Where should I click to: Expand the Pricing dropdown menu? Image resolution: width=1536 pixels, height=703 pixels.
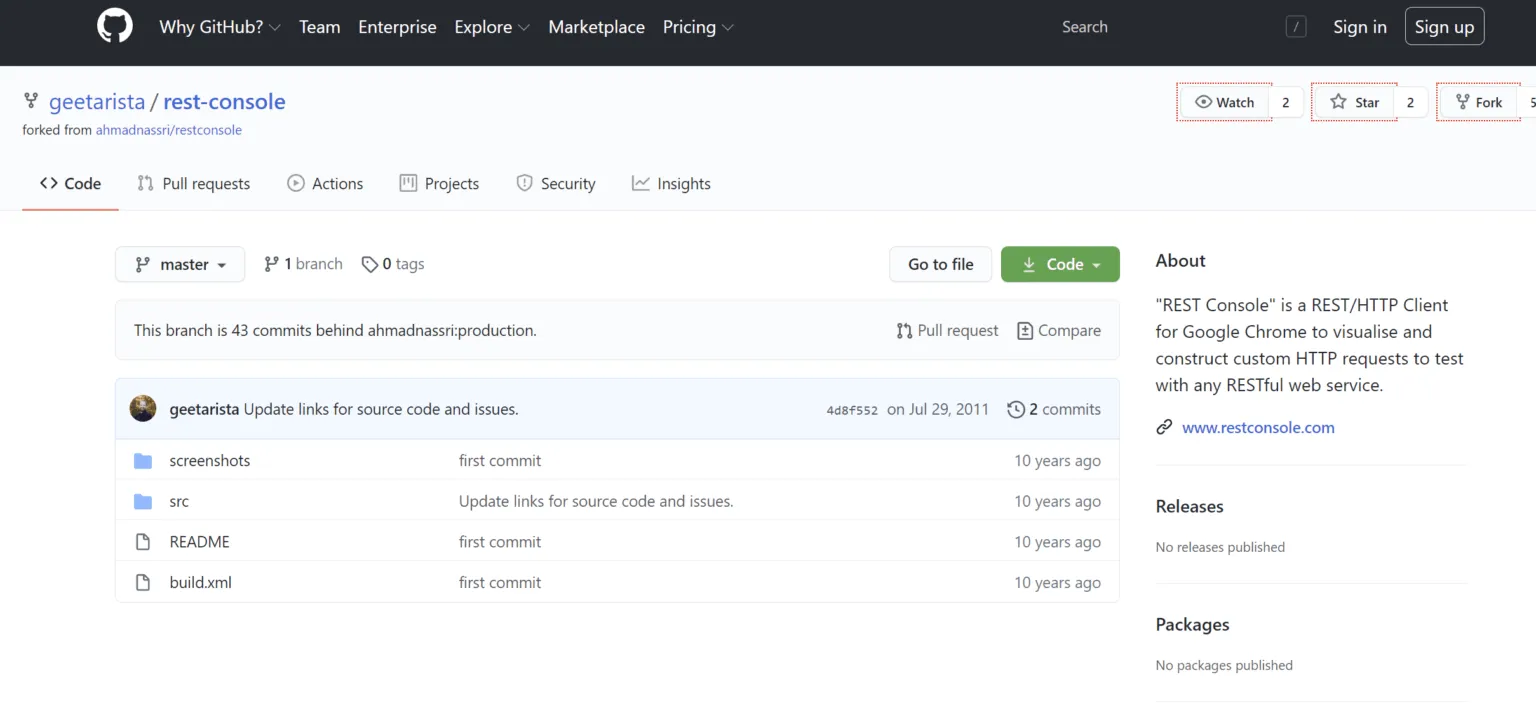click(698, 27)
